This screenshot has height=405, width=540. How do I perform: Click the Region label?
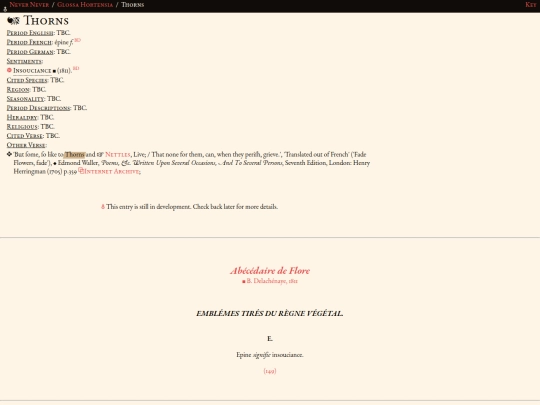click(x=18, y=90)
